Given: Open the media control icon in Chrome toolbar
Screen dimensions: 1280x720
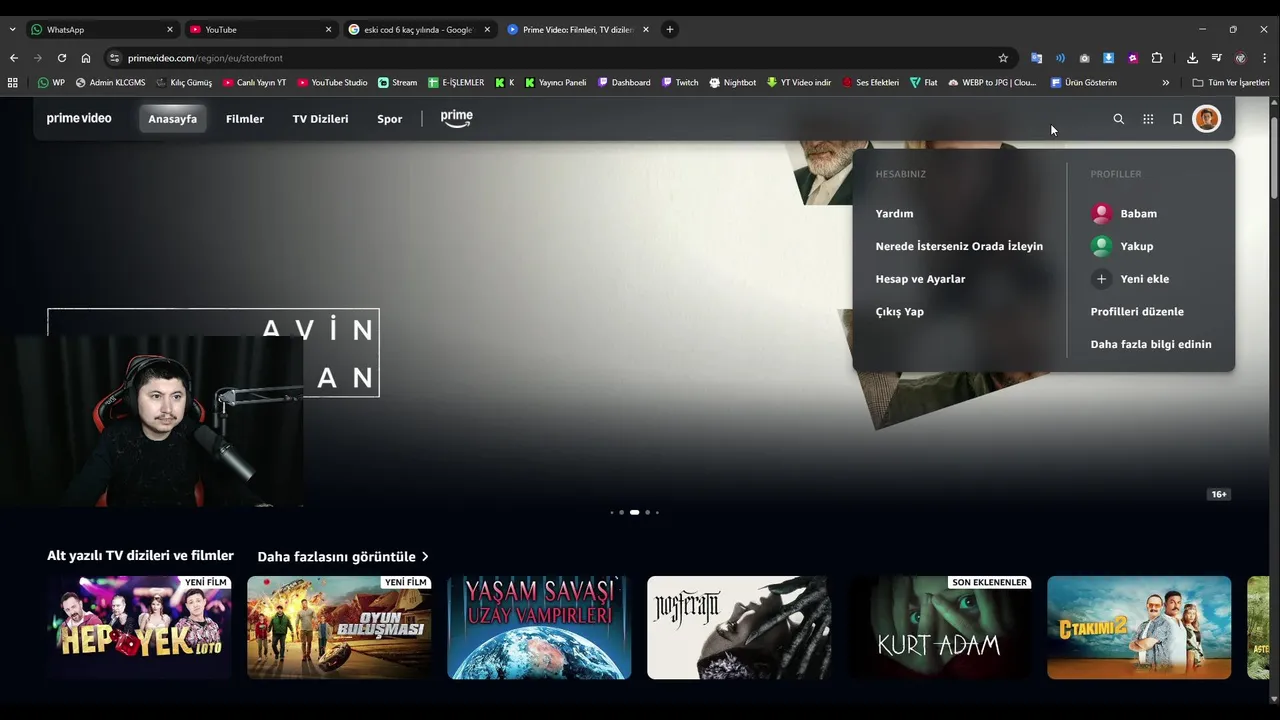Looking at the screenshot, I should pyautogui.click(x=1216, y=58).
